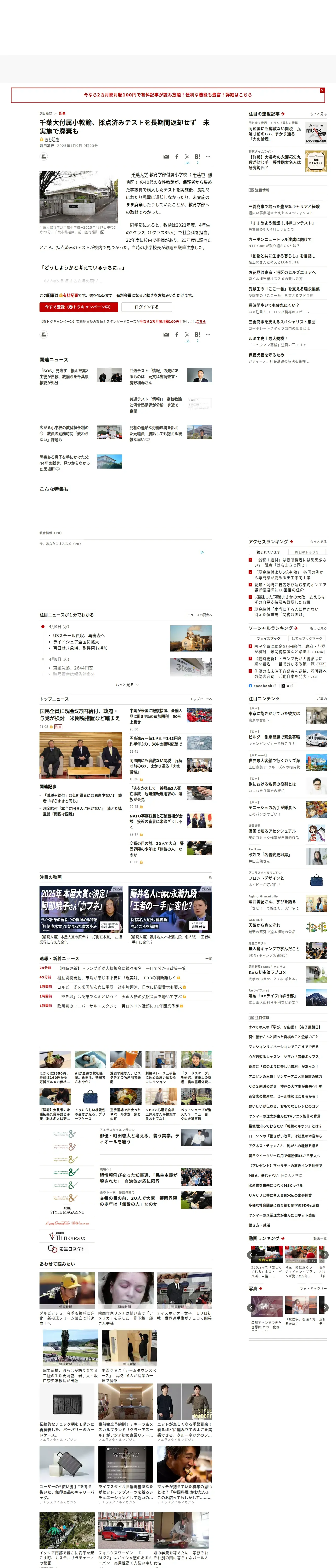Share article by email with top envelope icon

[166, 157]
